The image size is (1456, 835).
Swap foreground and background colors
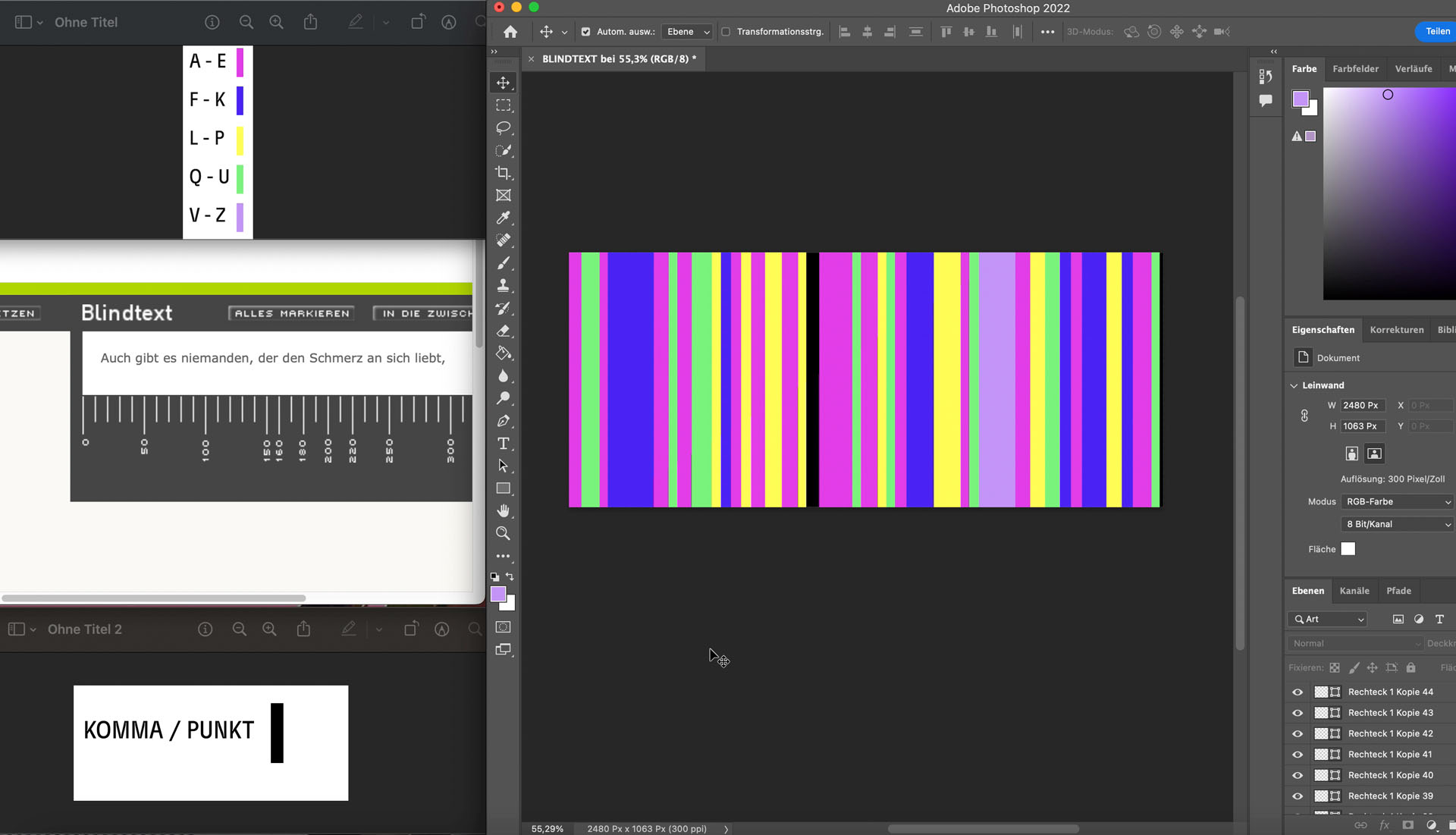(x=510, y=576)
